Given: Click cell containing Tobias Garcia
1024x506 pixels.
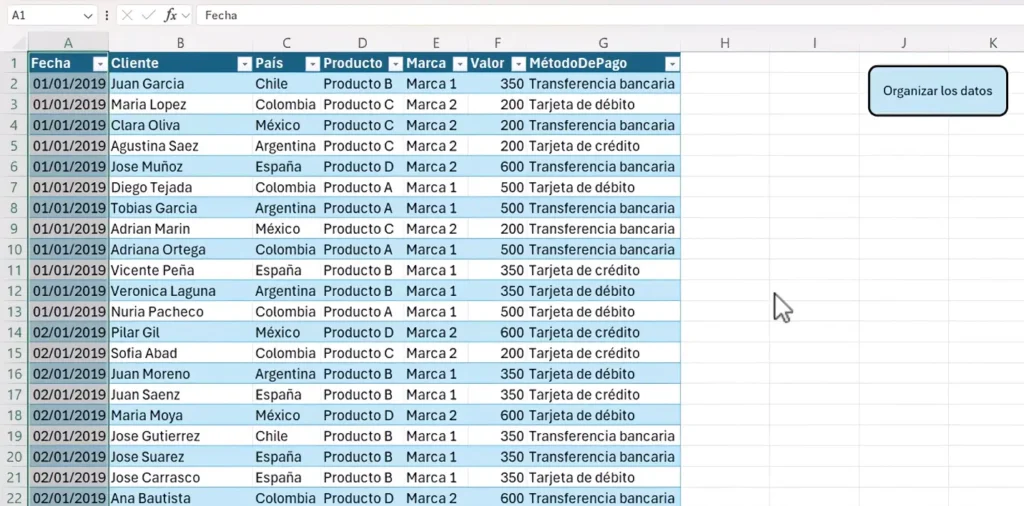Looking at the screenshot, I should pos(181,208).
